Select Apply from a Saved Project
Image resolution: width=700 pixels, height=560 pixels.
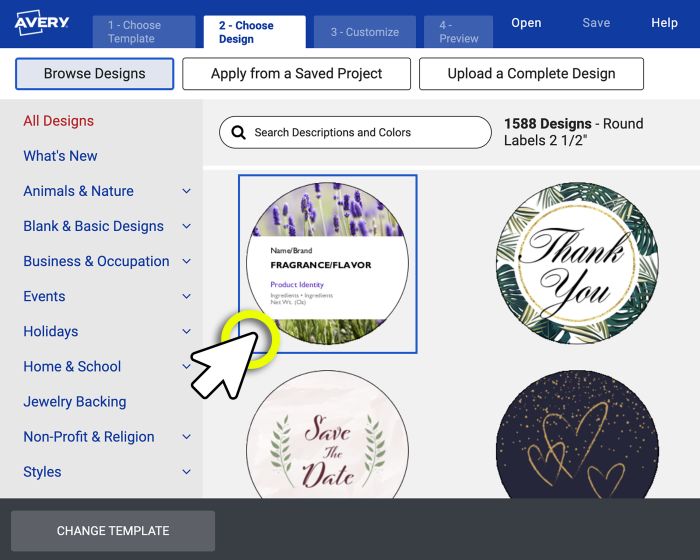[x=297, y=74]
